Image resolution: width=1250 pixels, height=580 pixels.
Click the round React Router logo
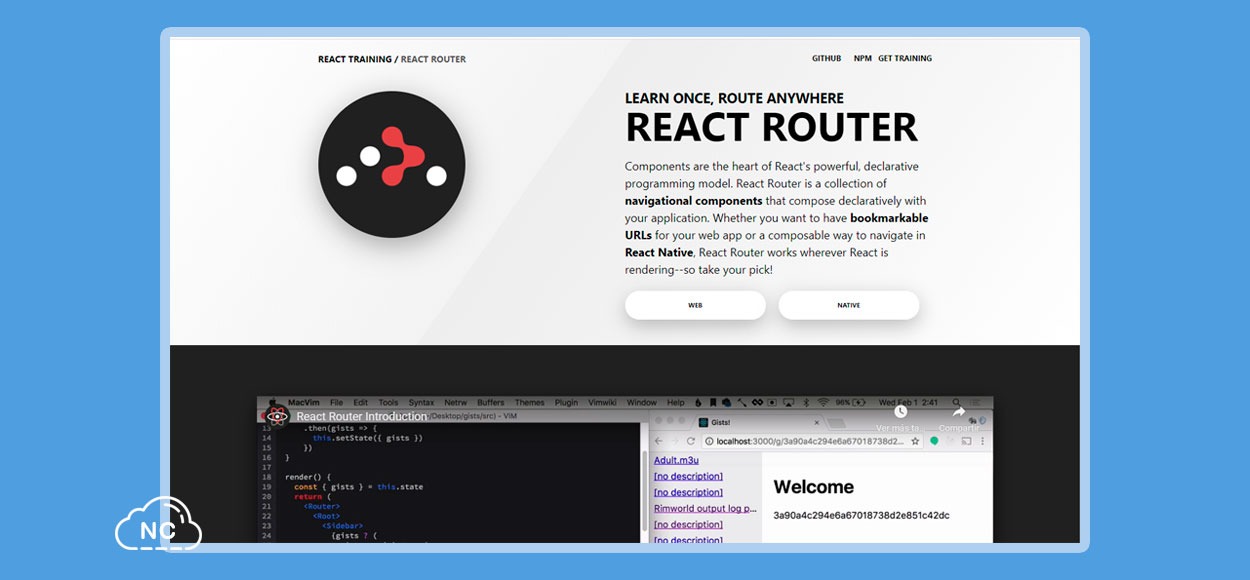coord(391,164)
